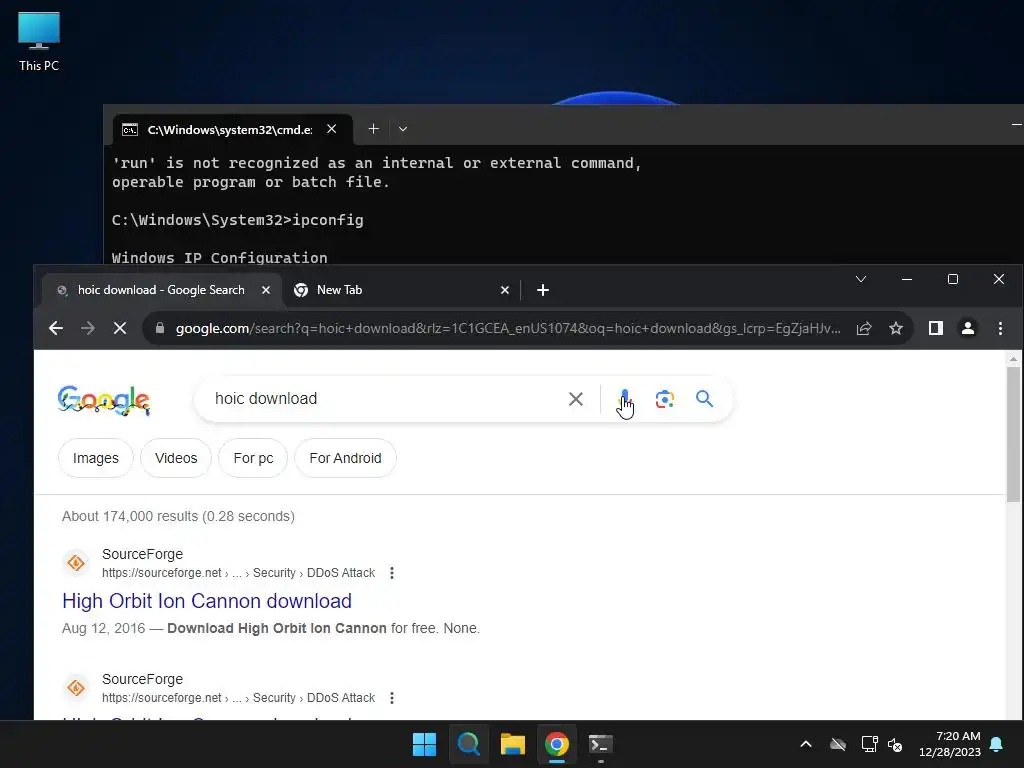
Task: Open Chrome three-dot menu
Action: [1000, 328]
